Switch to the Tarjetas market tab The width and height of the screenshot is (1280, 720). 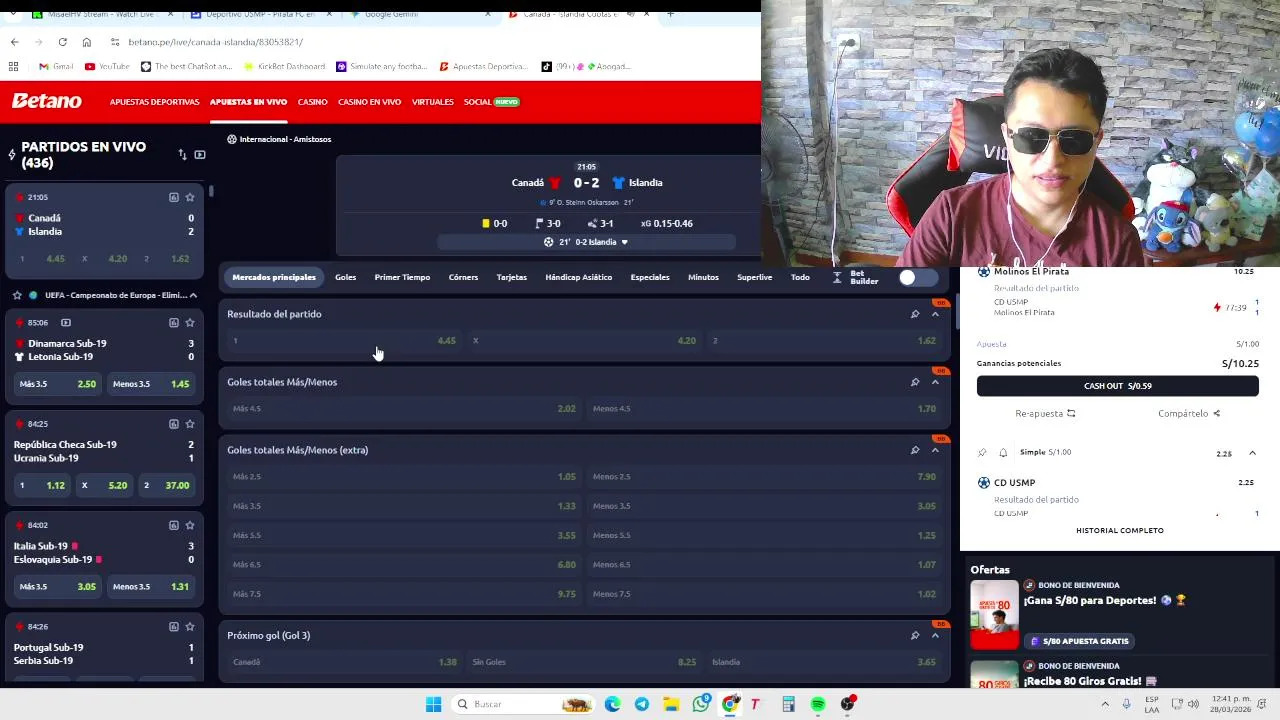pyautogui.click(x=511, y=277)
